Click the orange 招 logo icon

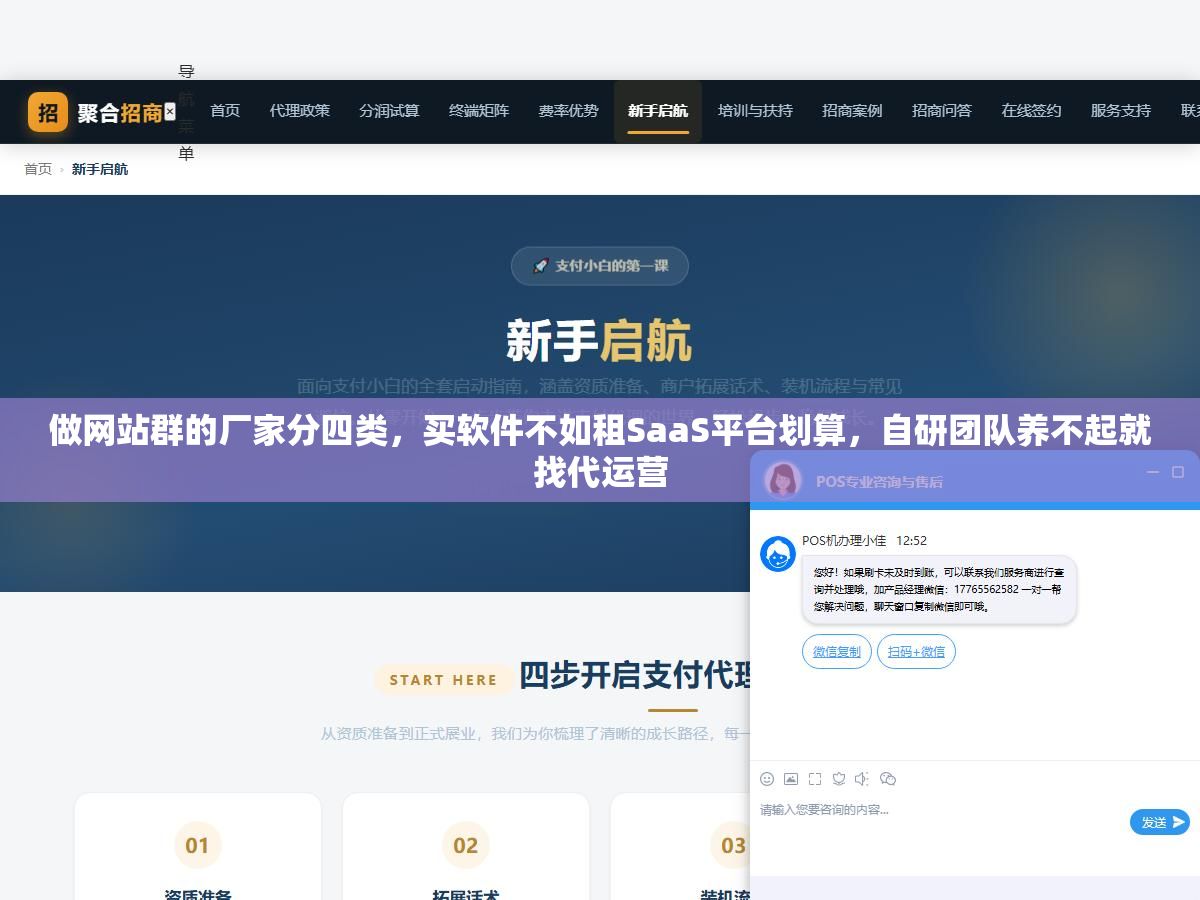coord(48,112)
